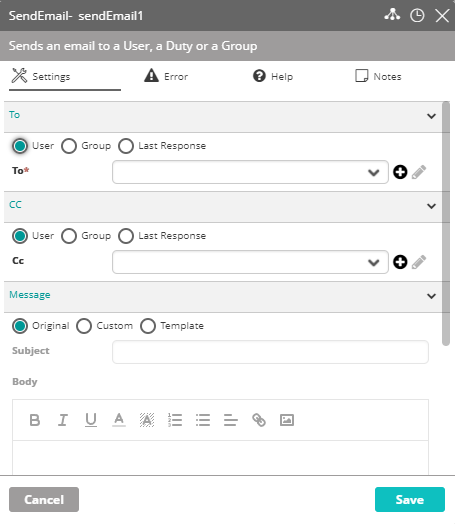The width and height of the screenshot is (455, 524).
Task: Click the Error warning triangle icon
Action: (x=151, y=75)
